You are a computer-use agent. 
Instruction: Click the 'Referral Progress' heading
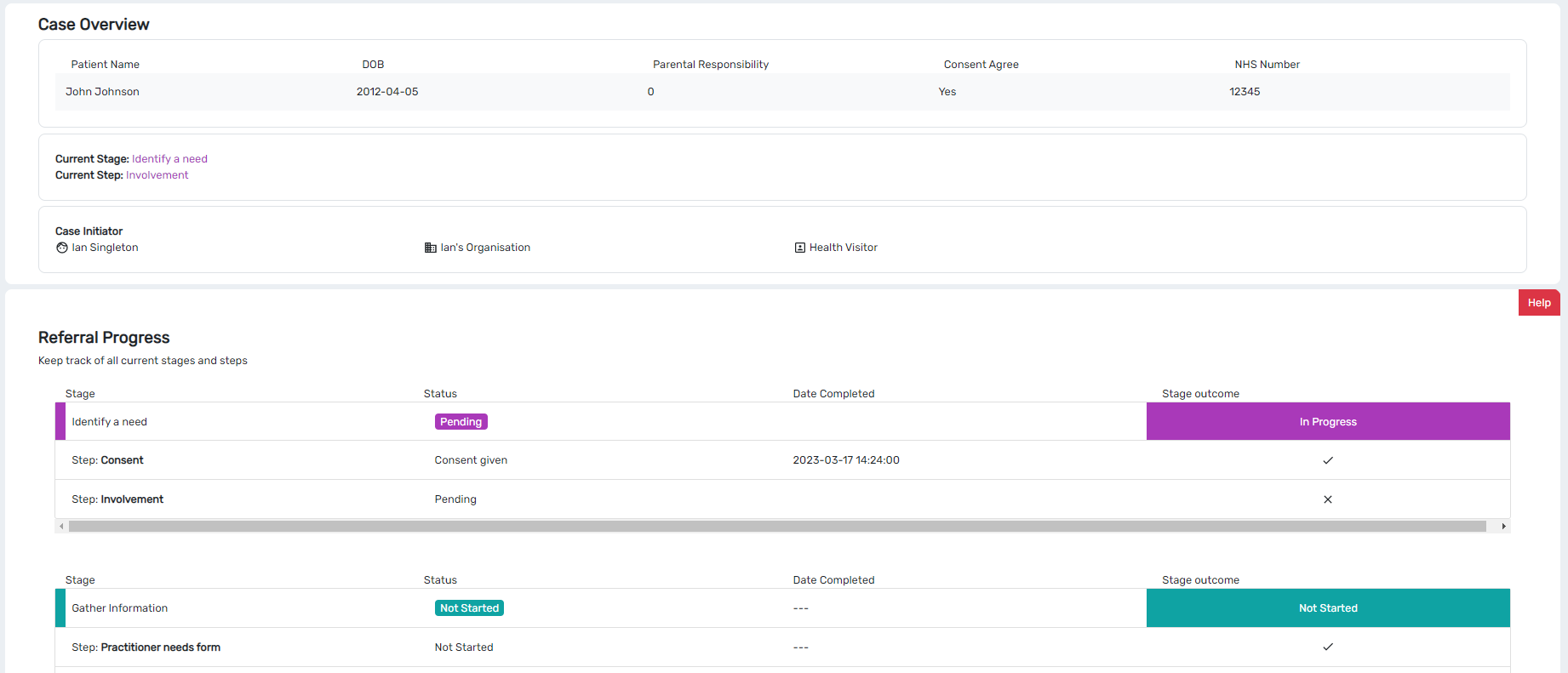coord(104,338)
